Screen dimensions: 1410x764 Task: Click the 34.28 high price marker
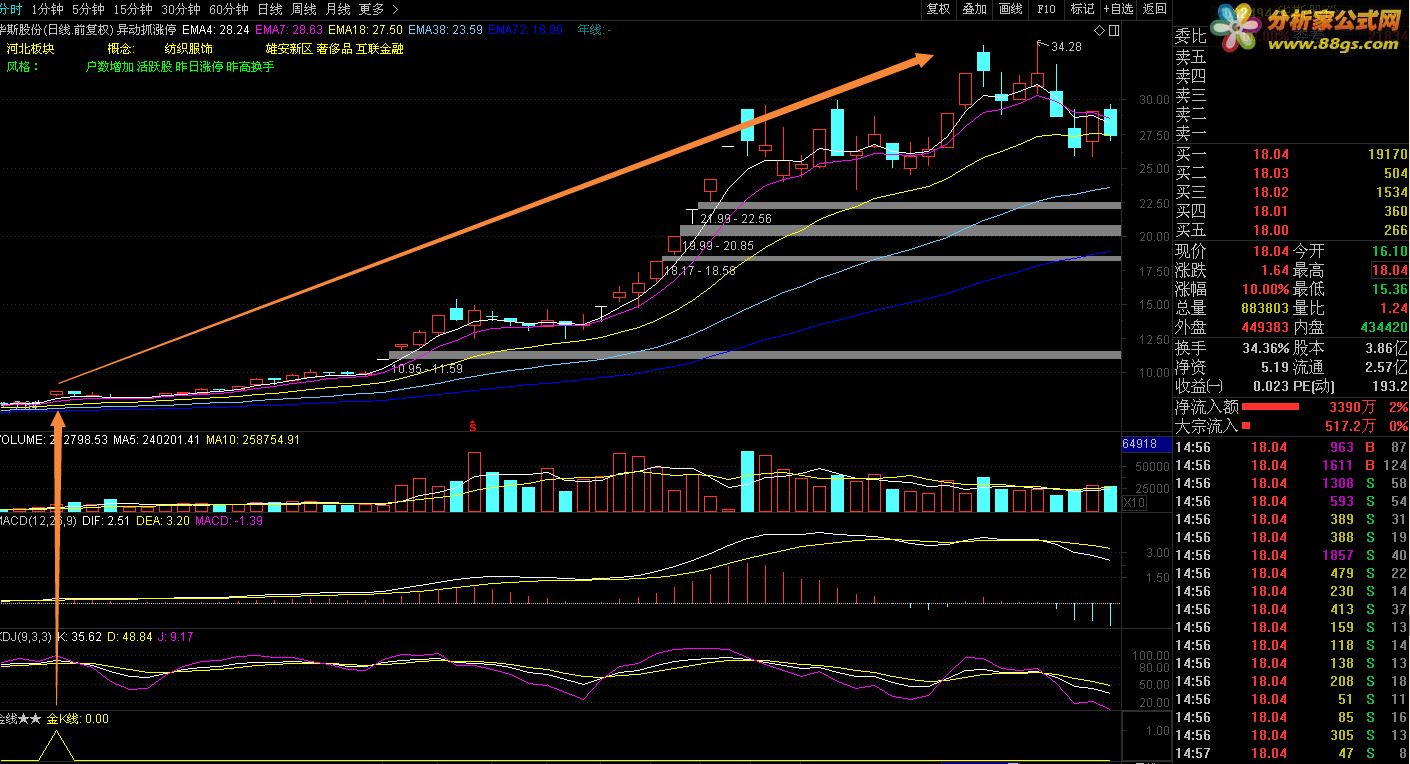tap(1066, 47)
